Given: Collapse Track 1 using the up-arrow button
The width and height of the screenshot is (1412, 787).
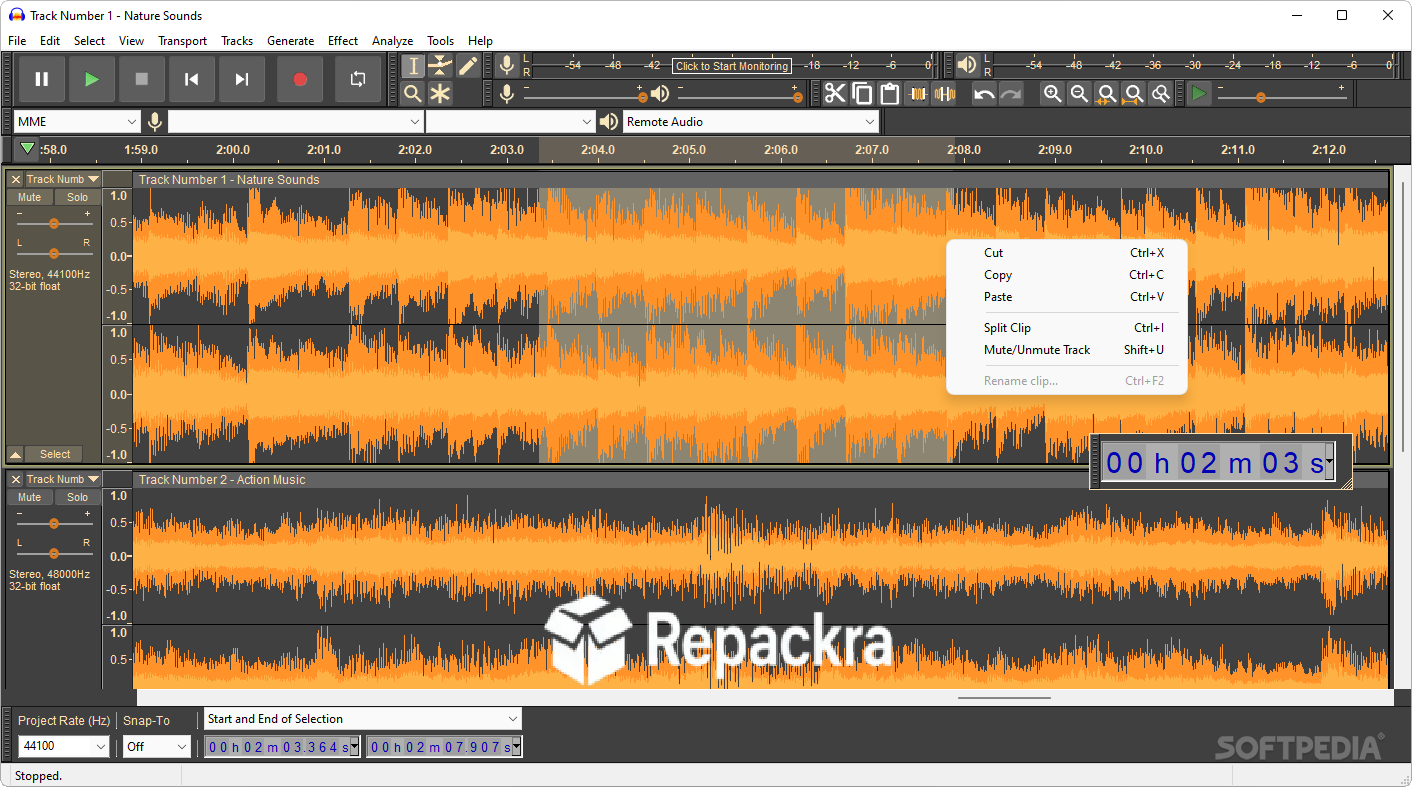Looking at the screenshot, I should (x=15, y=454).
